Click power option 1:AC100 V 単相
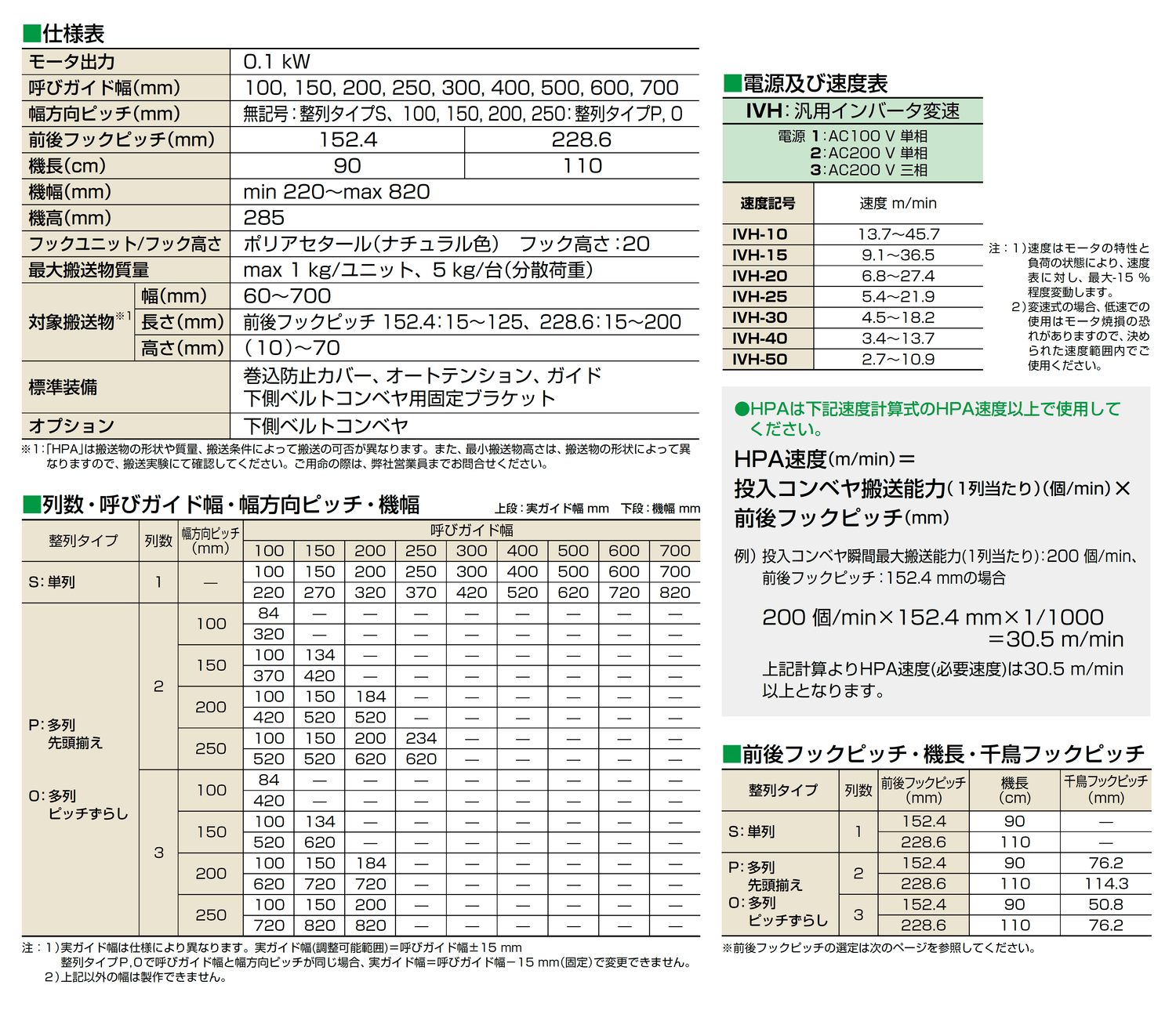Image resolution: width=1176 pixels, height=1014 pixels. (869, 136)
